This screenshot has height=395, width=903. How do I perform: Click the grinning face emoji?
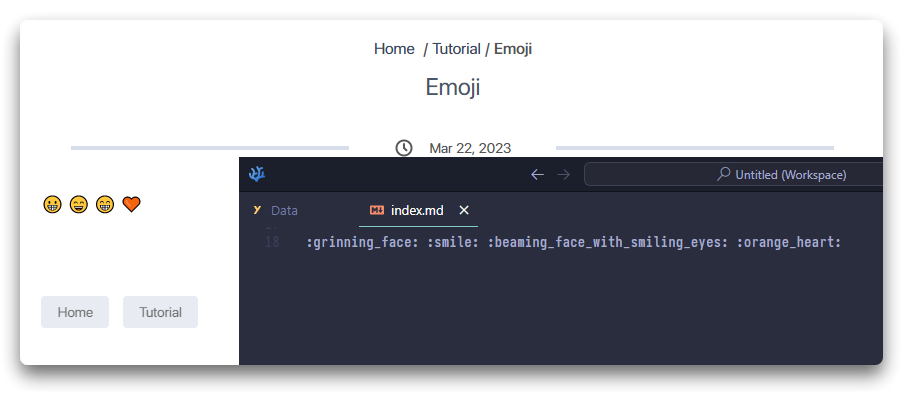(x=52, y=204)
